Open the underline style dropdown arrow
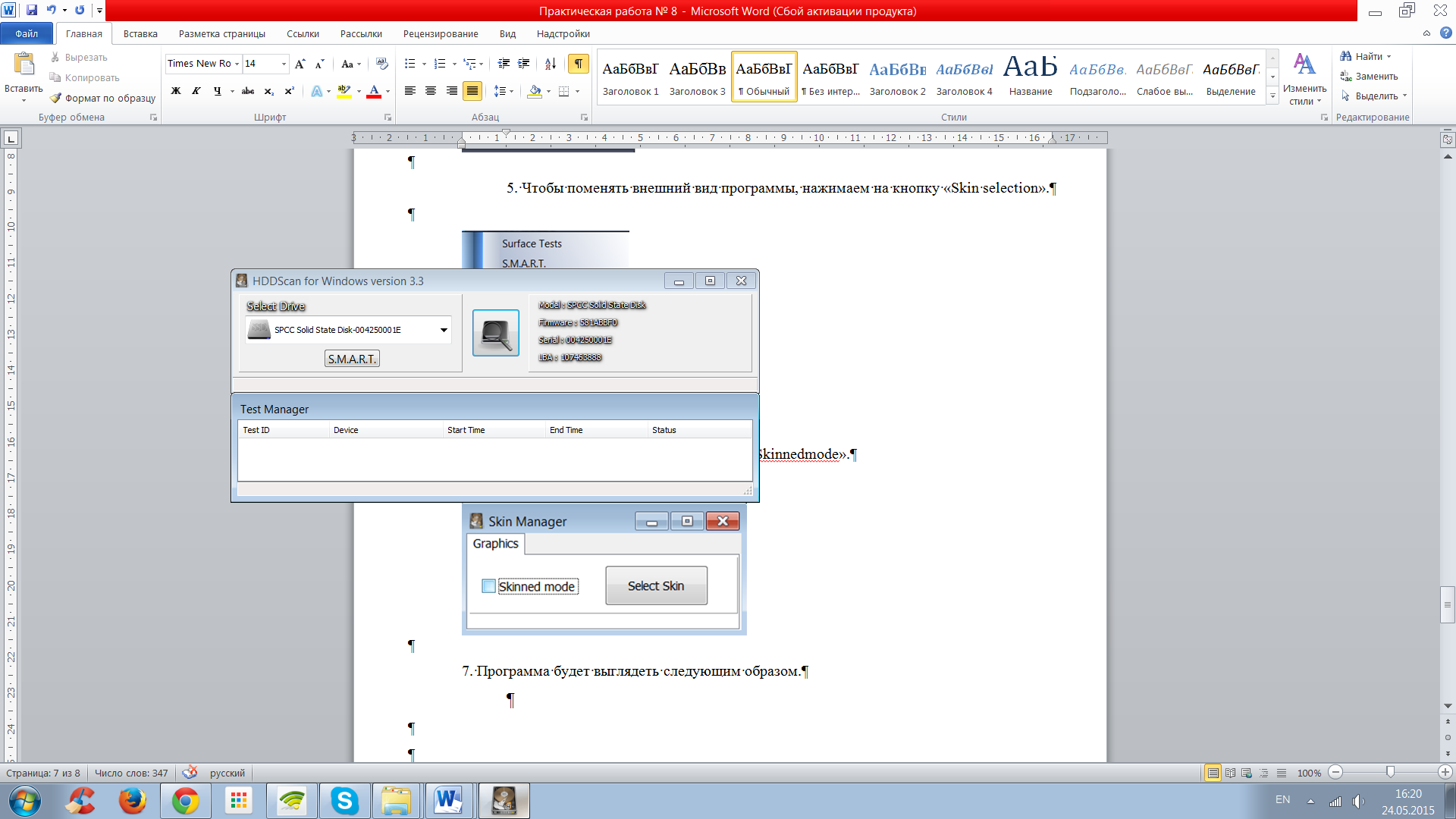Screen dimensions: 1456x819 pos(232,91)
